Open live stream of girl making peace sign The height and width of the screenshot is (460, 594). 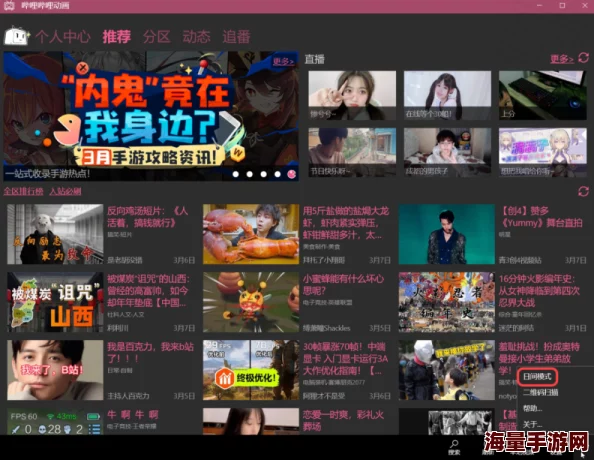(x=352, y=95)
